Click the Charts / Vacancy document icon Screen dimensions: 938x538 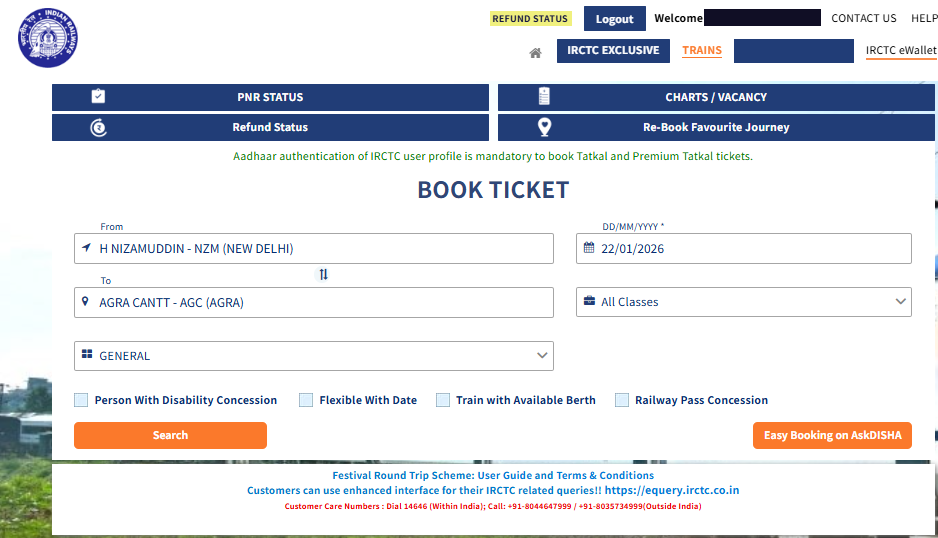(x=544, y=97)
